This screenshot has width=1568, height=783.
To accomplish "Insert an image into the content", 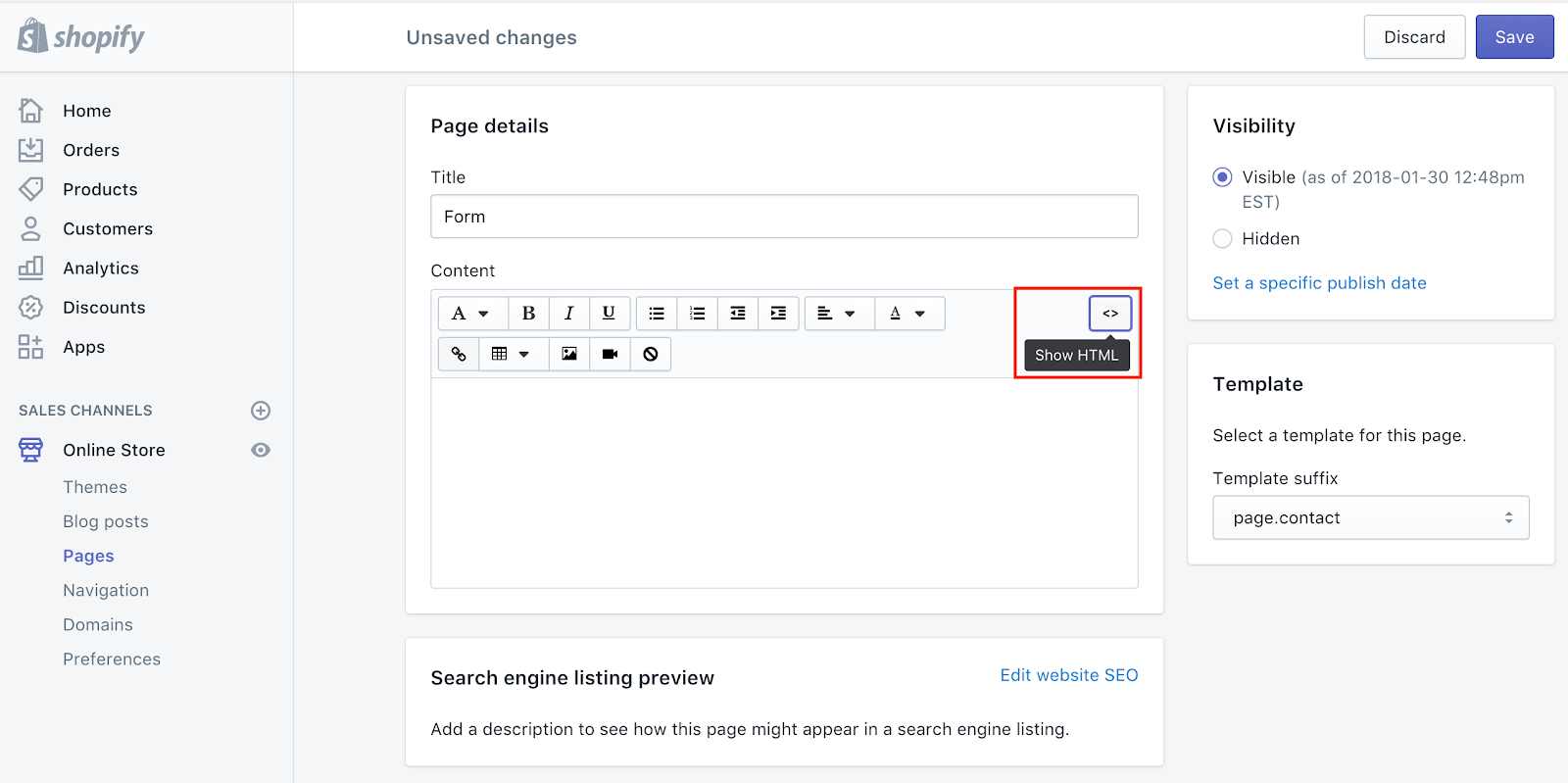I will [x=569, y=354].
